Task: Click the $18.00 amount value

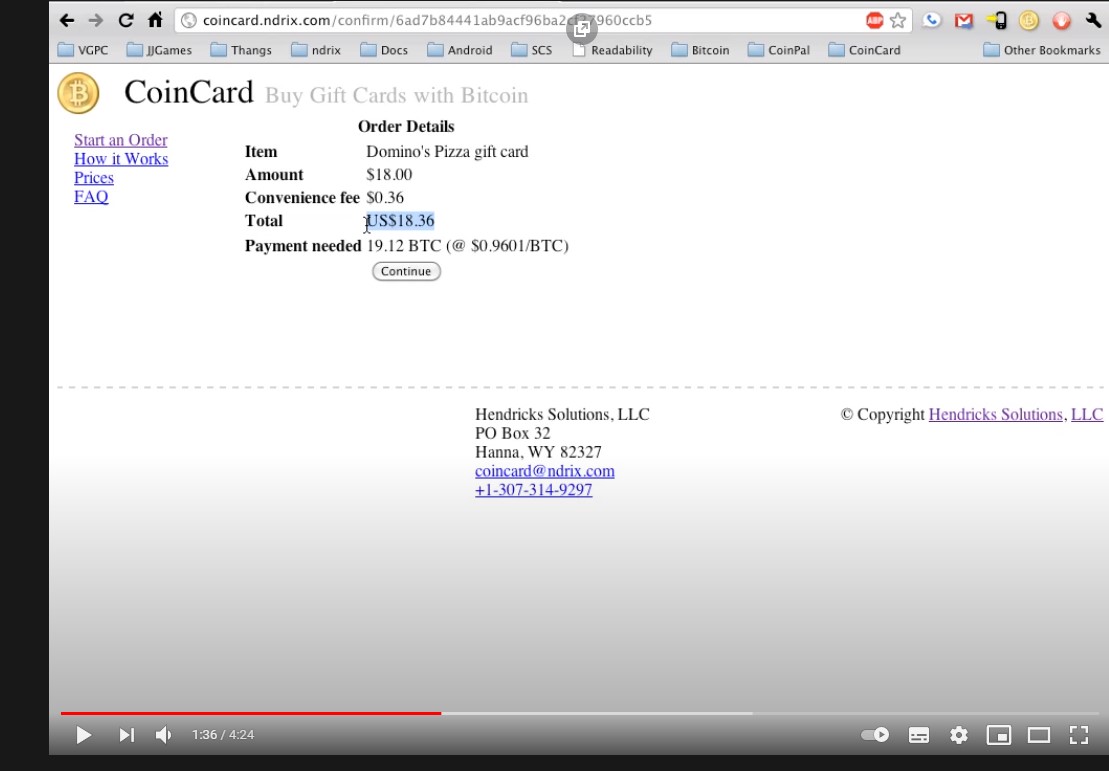Action: pyautogui.click(x=389, y=175)
